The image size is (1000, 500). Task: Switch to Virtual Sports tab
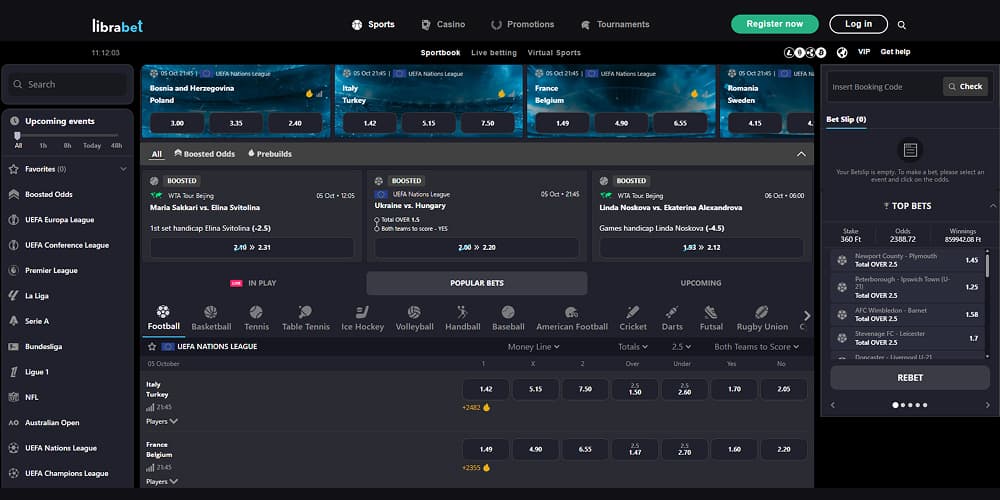554,53
